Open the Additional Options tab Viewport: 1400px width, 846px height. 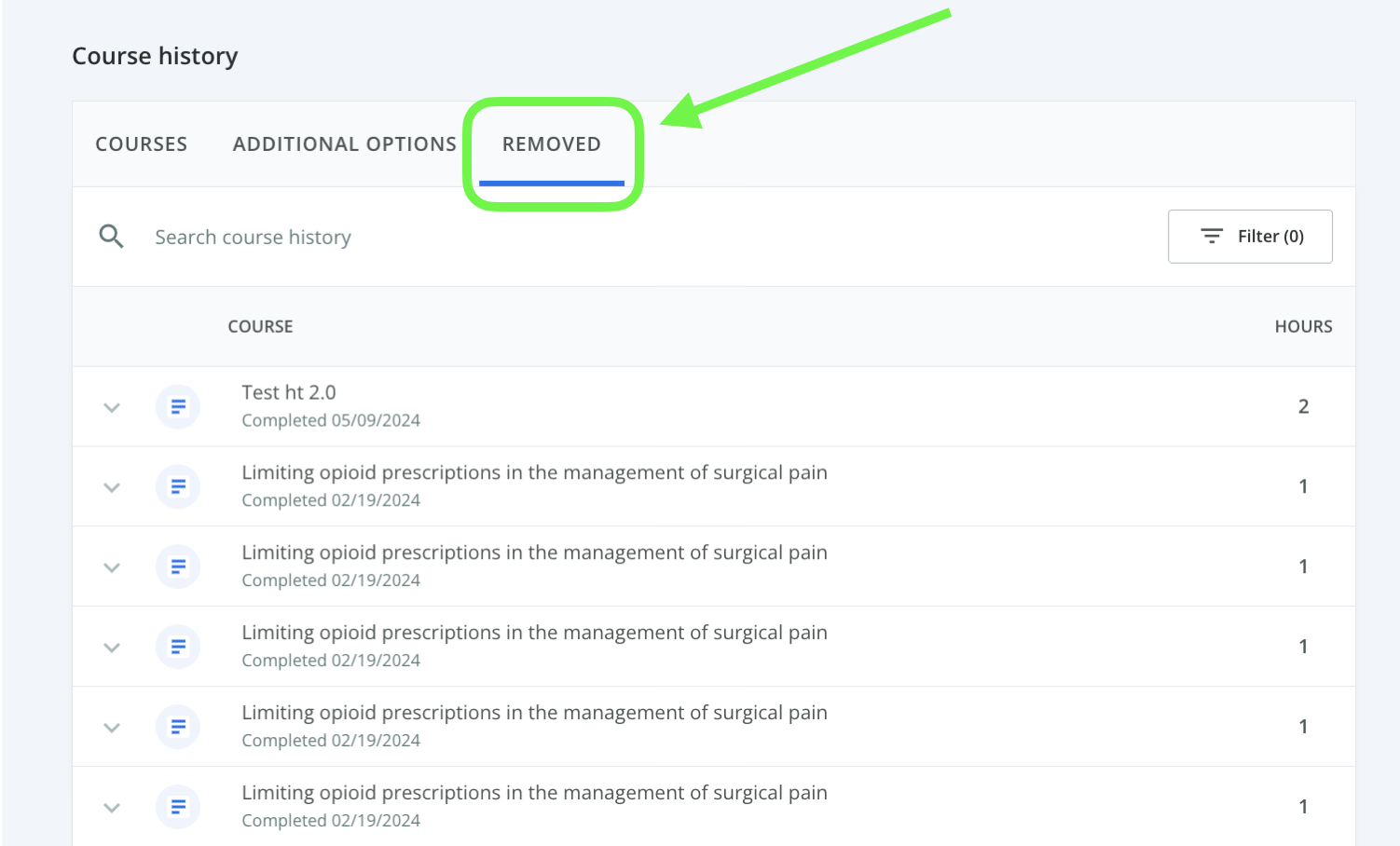(344, 144)
